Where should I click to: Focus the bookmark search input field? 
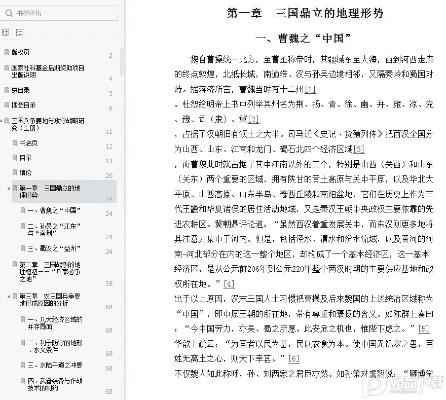point(59,13)
